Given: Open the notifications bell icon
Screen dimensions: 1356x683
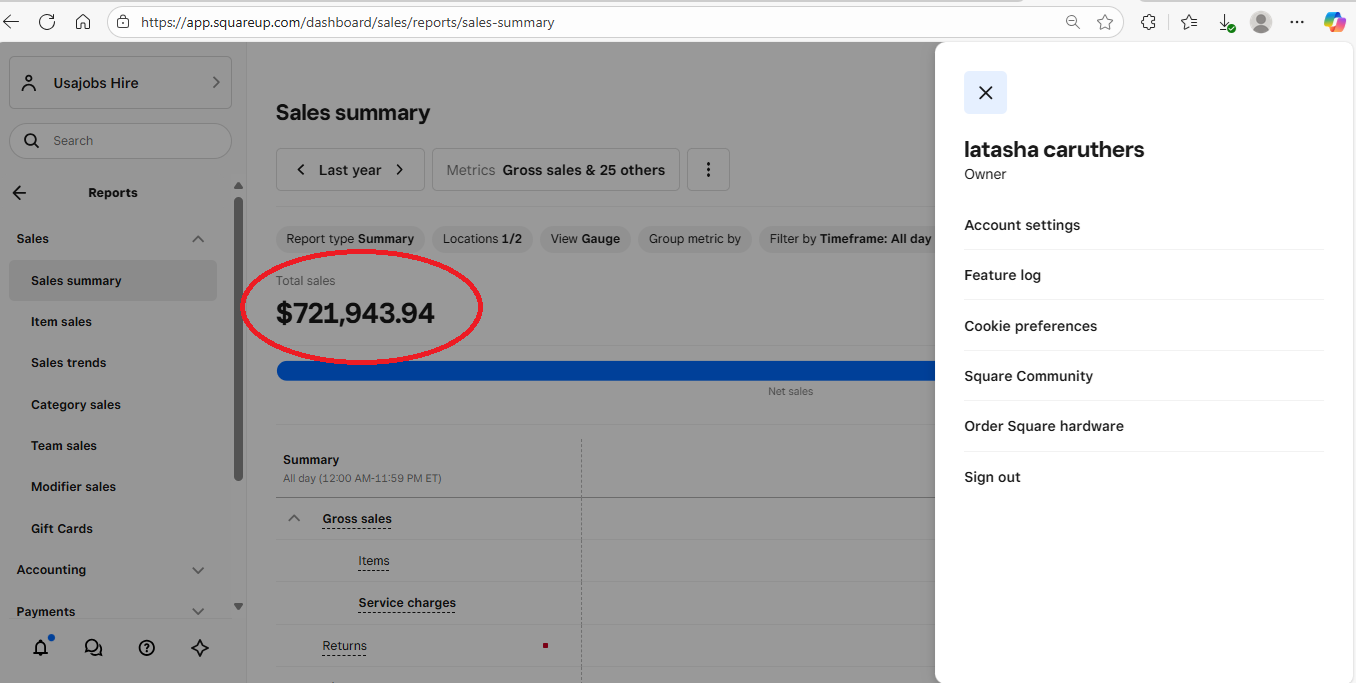Looking at the screenshot, I should click(41, 648).
